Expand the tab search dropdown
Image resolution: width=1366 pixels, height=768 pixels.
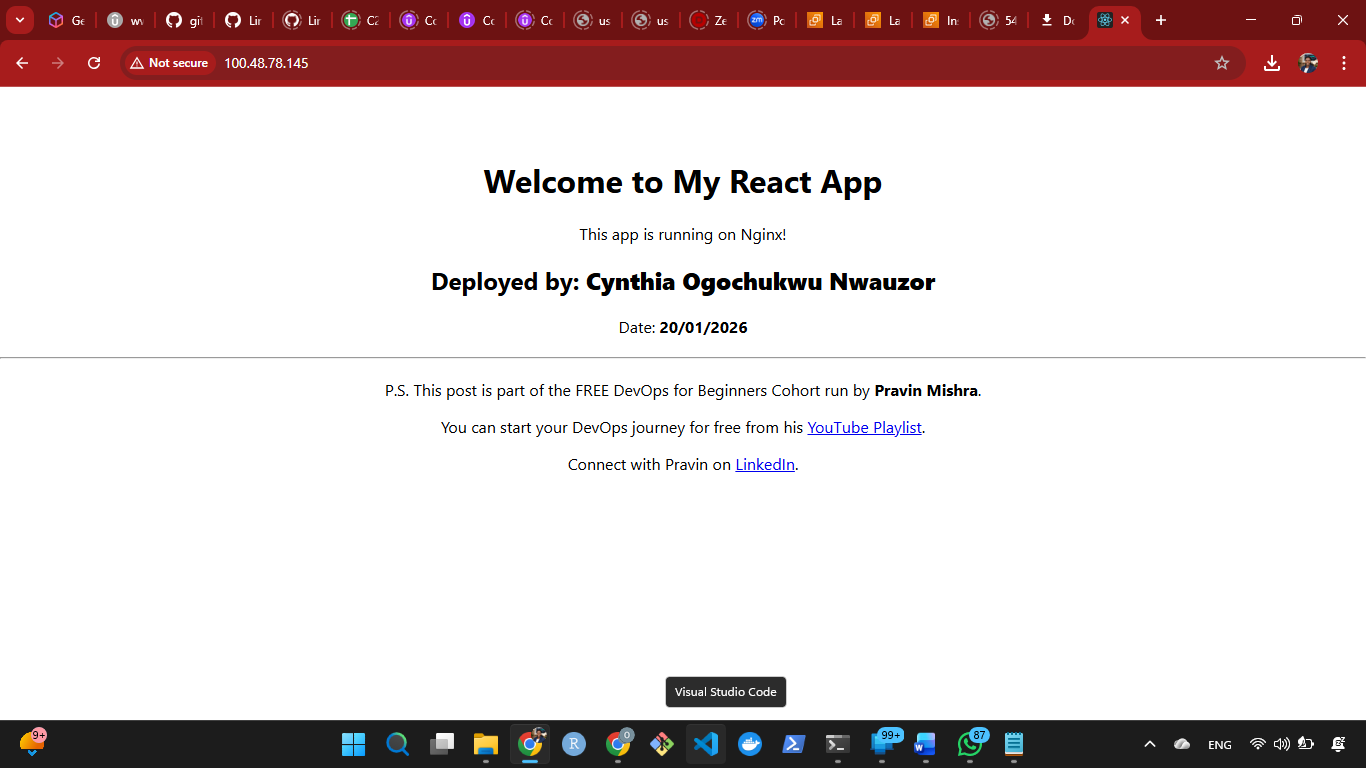click(x=19, y=20)
